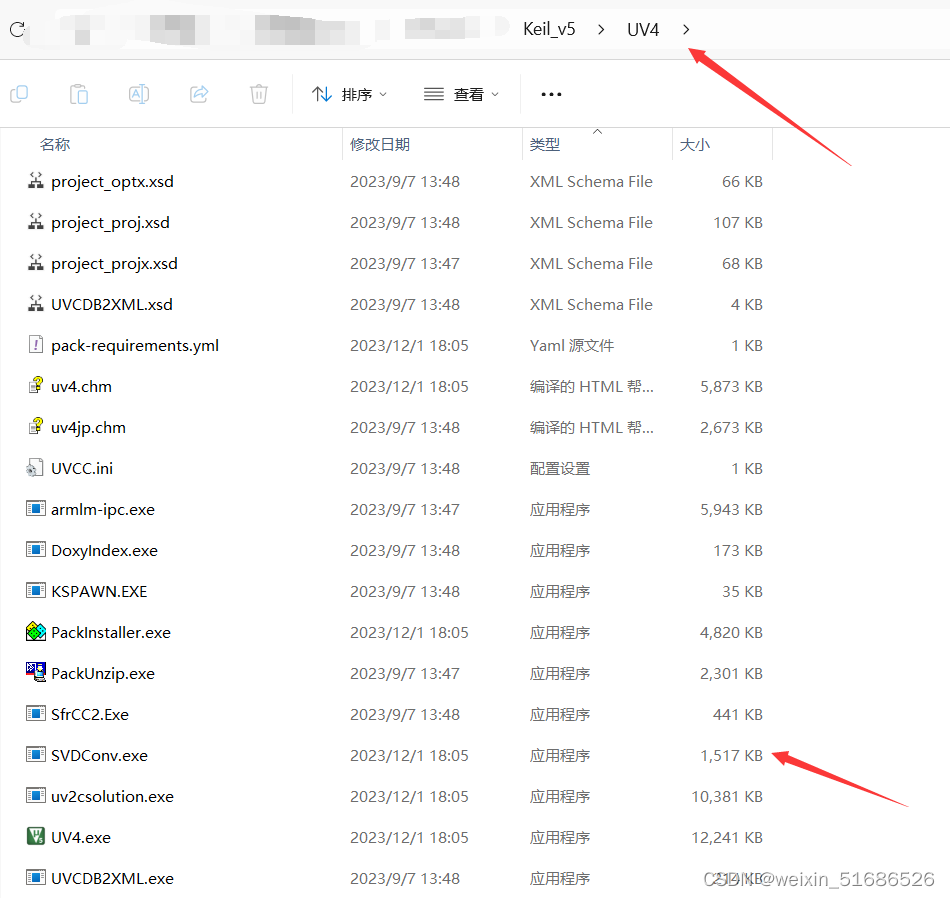
Task: Click the refresh icon in address bar
Action: coord(17,29)
